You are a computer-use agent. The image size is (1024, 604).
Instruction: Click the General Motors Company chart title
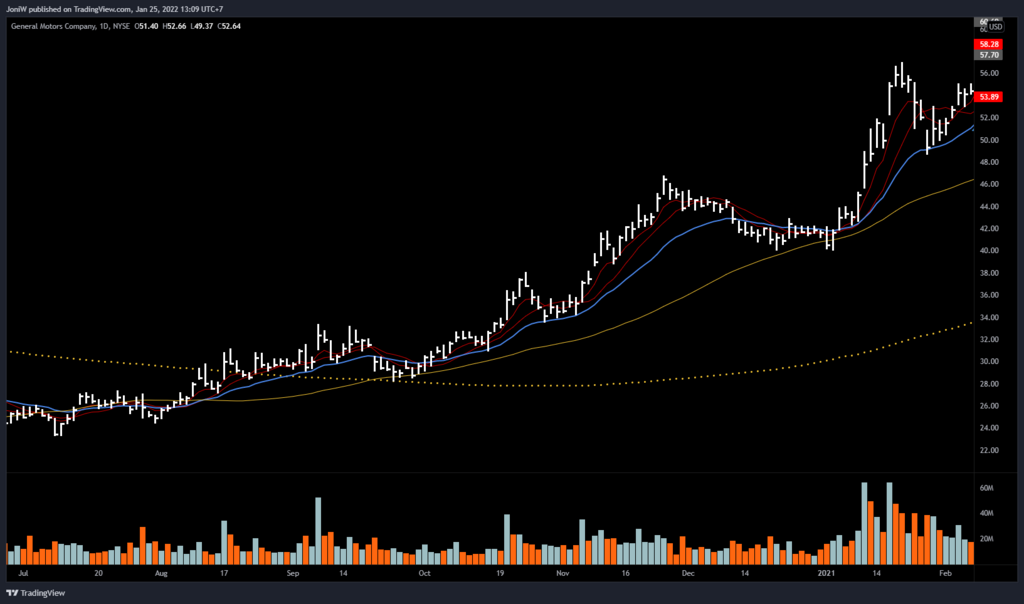pos(52,26)
